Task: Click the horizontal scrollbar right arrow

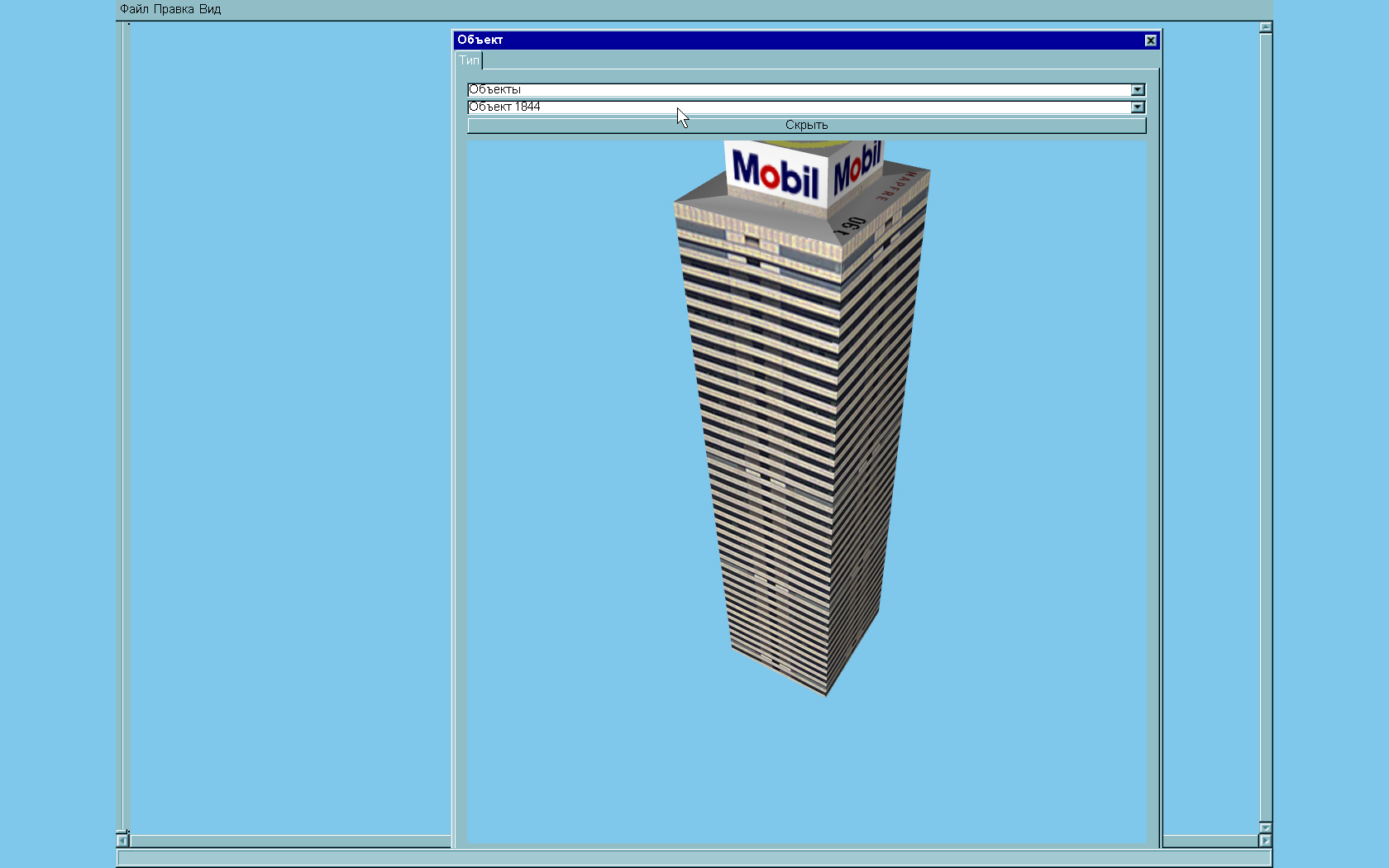Action: coord(1265,841)
